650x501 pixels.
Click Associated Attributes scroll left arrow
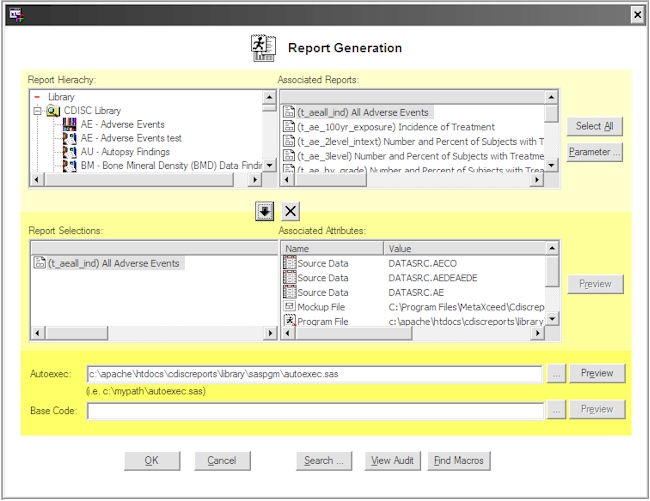(x=289, y=333)
